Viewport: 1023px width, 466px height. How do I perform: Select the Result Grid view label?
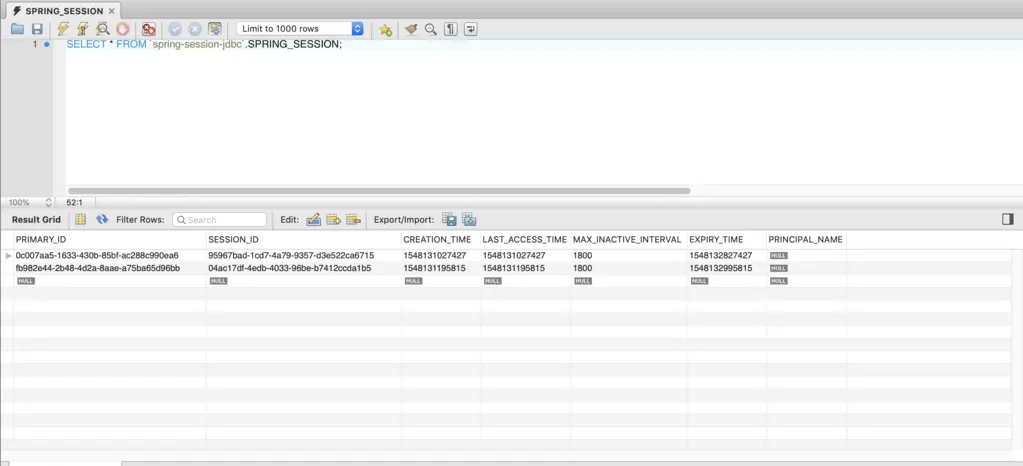(37, 220)
